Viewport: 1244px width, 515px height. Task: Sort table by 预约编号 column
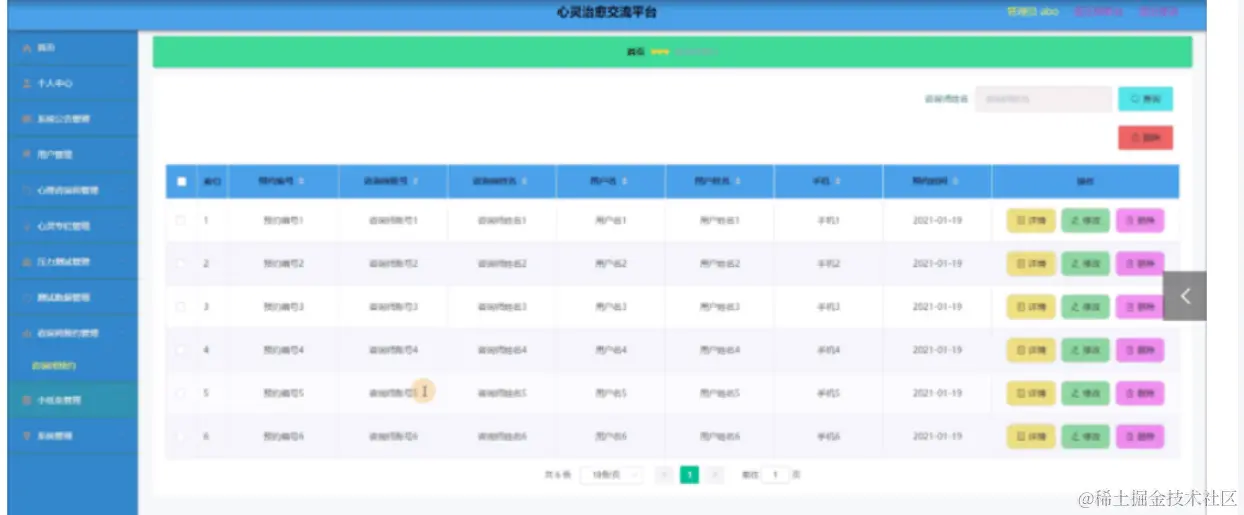[284, 182]
